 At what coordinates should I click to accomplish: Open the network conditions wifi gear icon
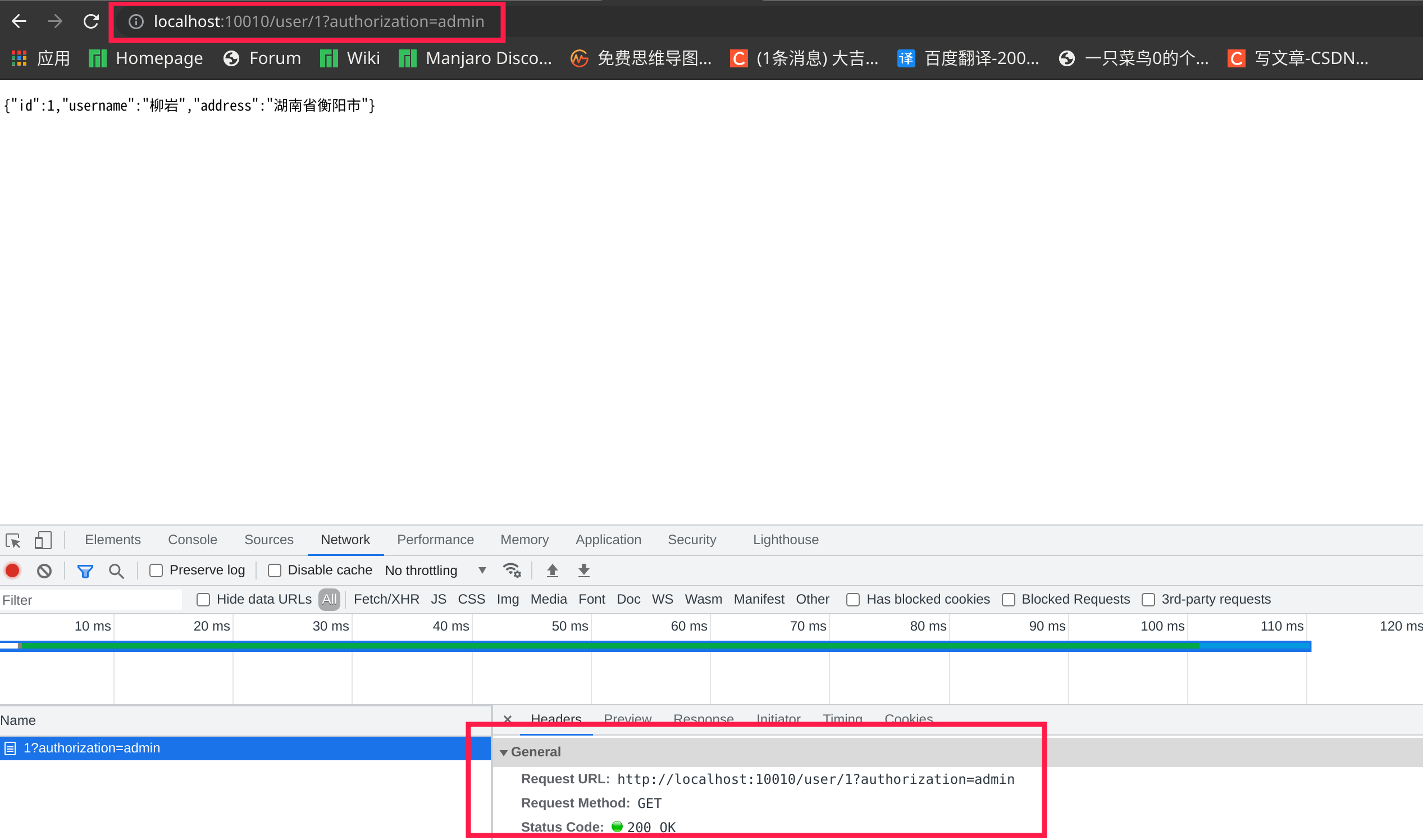[512, 570]
